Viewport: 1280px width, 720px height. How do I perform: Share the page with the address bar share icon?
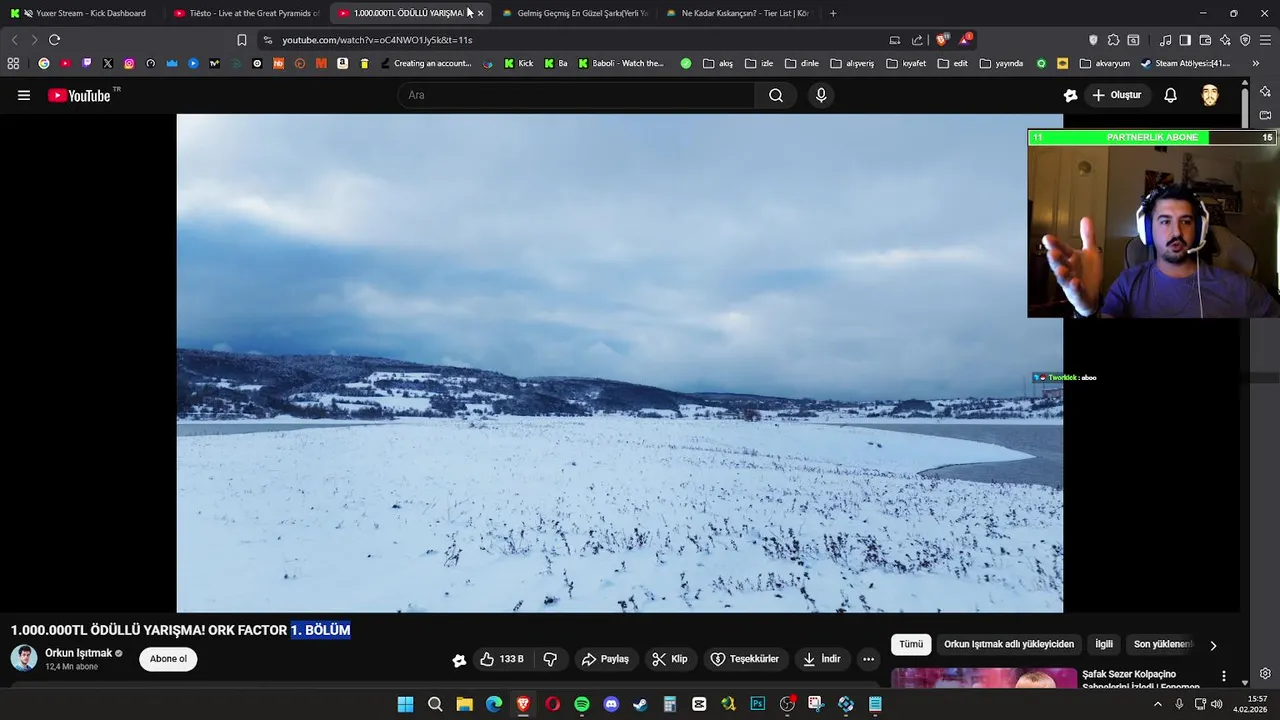917,40
